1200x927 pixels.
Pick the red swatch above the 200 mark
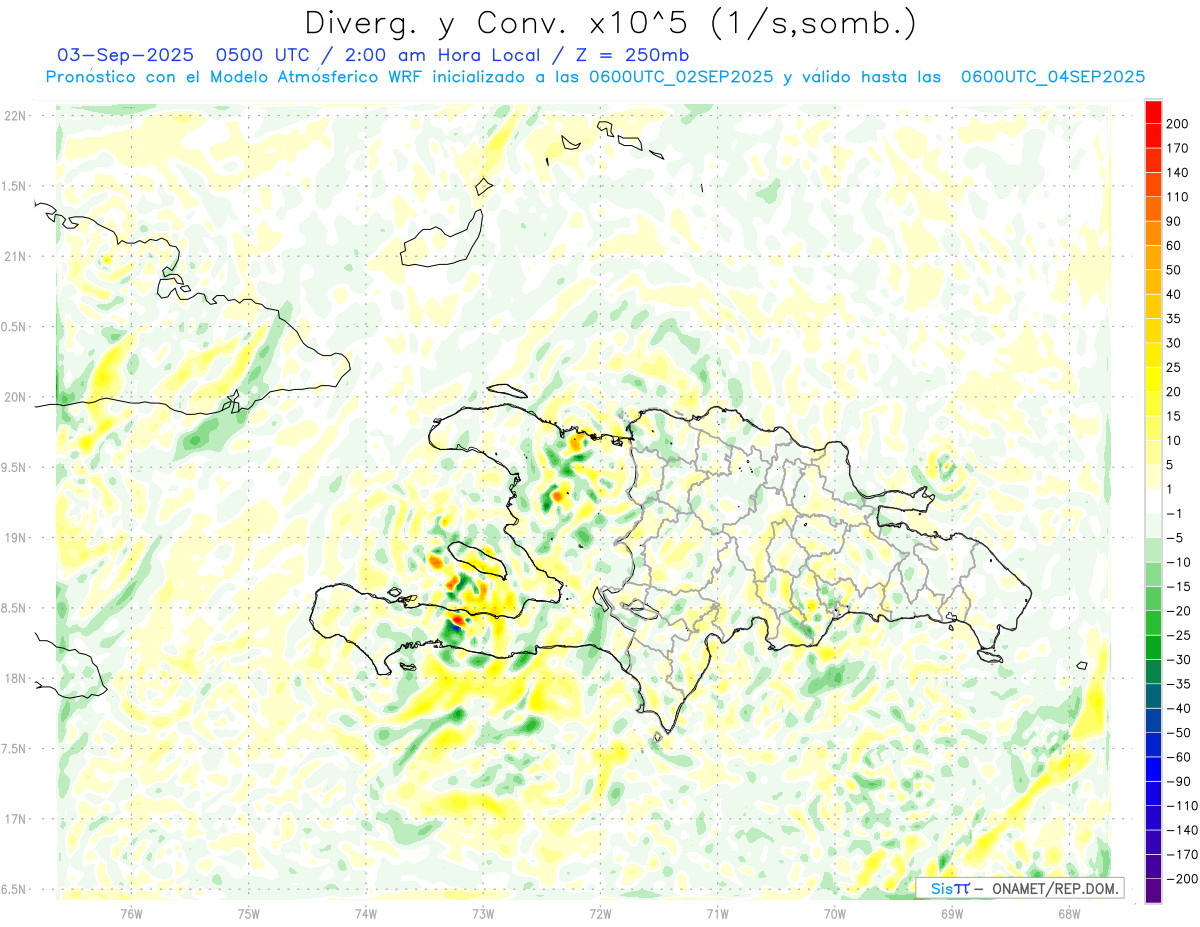point(1153,112)
